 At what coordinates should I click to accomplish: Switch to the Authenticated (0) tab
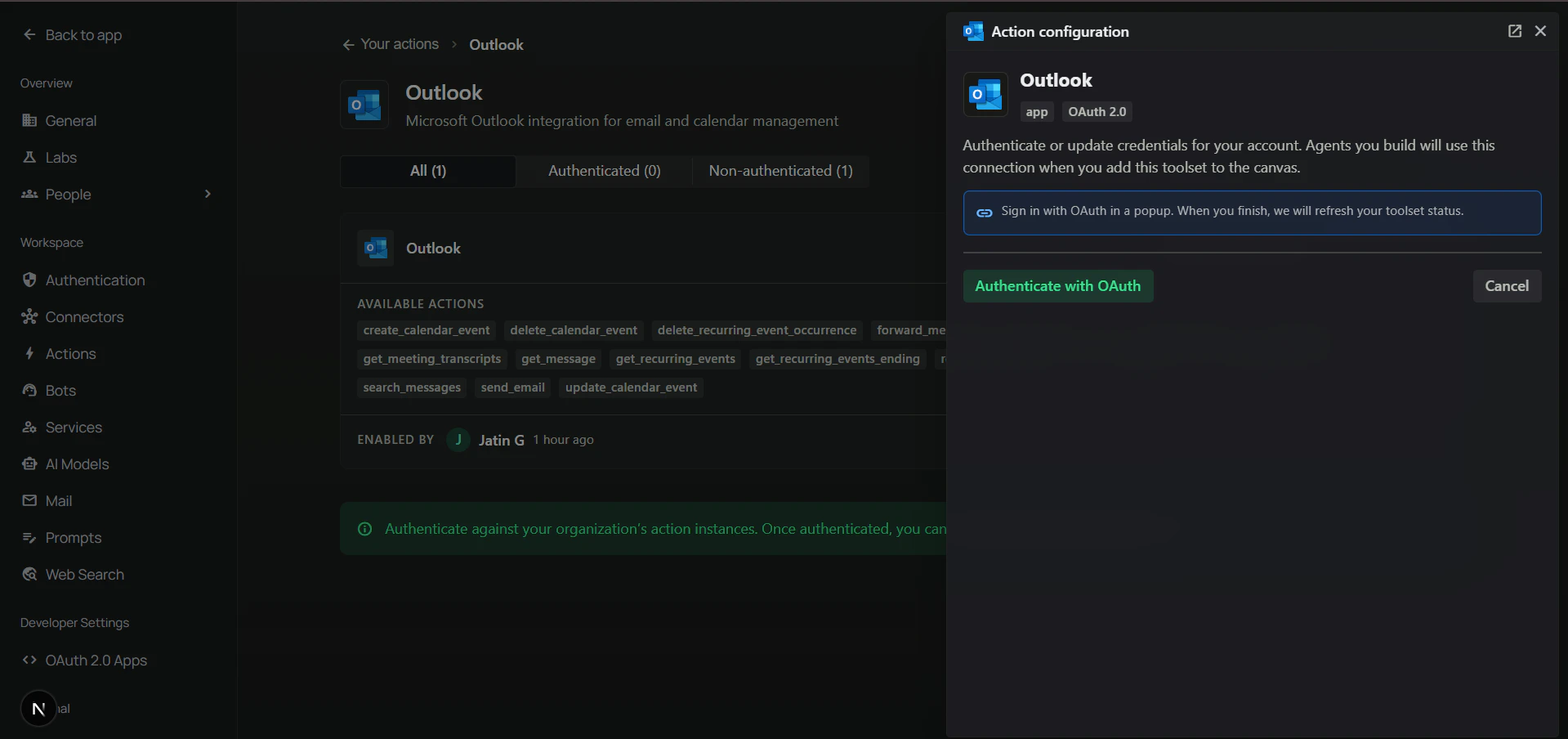(605, 171)
